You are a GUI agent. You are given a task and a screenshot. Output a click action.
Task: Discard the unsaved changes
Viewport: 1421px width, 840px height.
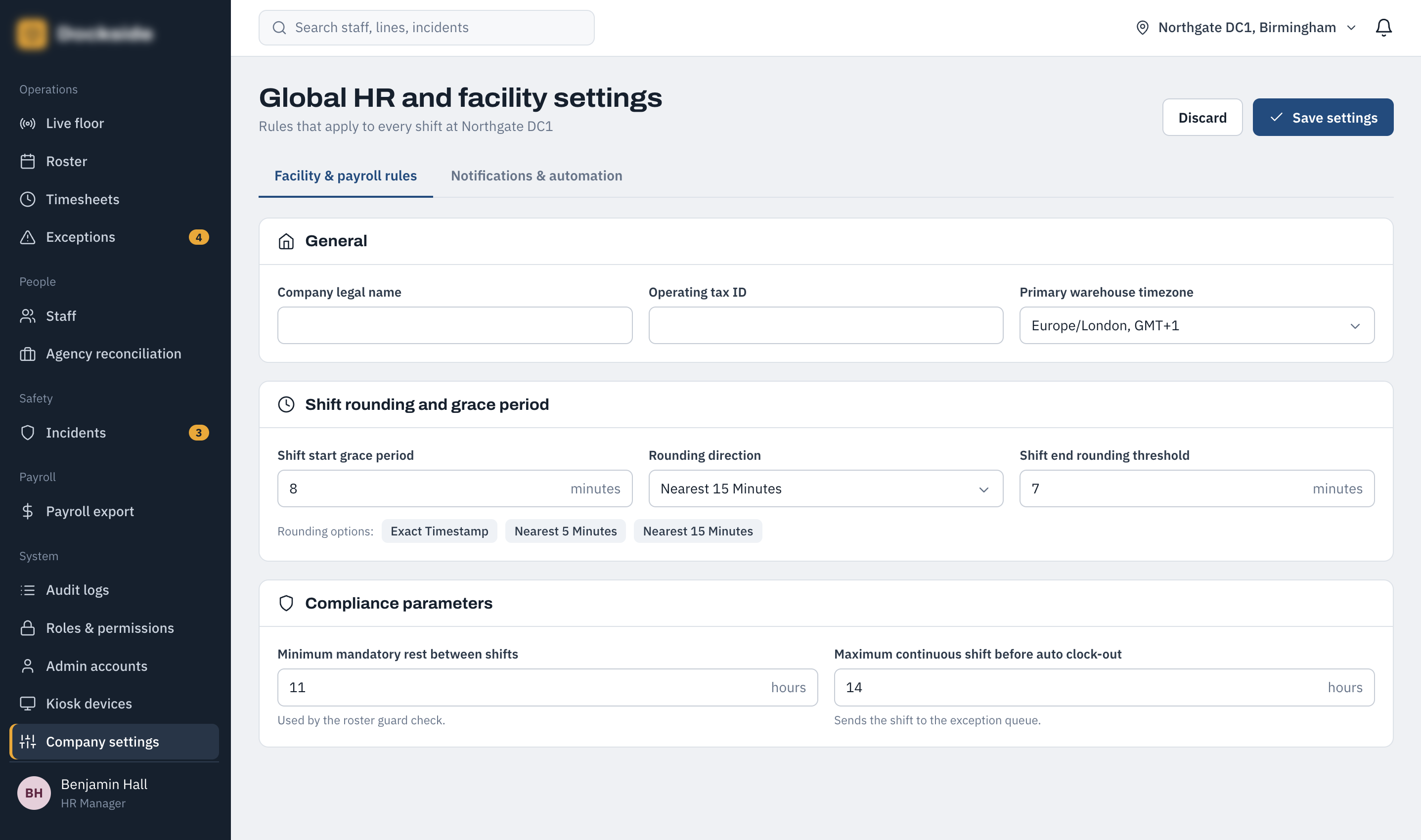(1202, 118)
